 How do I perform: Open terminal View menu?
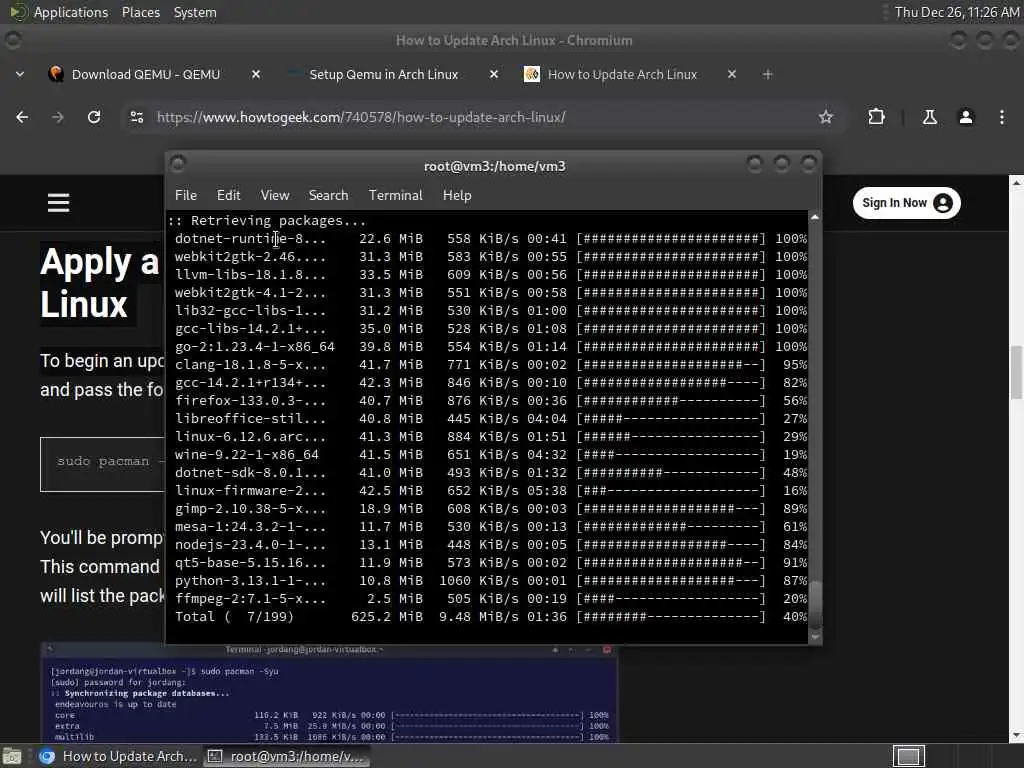(x=275, y=195)
